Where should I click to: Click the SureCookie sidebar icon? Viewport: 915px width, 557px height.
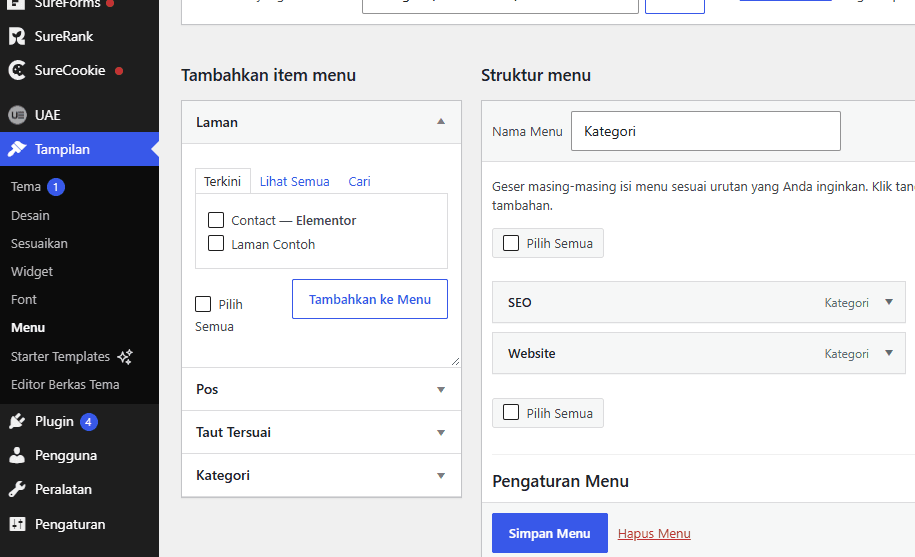(17, 70)
